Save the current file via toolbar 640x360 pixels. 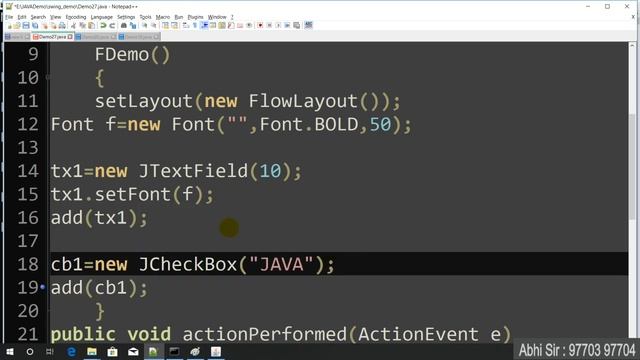point(26,25)
